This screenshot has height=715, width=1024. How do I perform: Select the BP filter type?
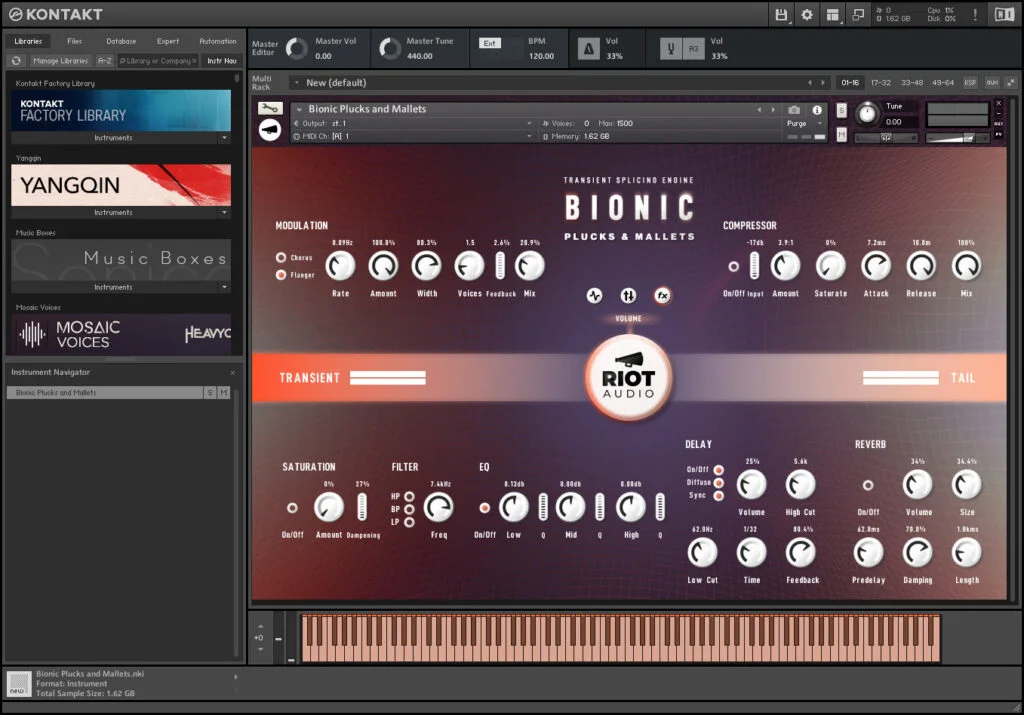[x=409, y=509]
